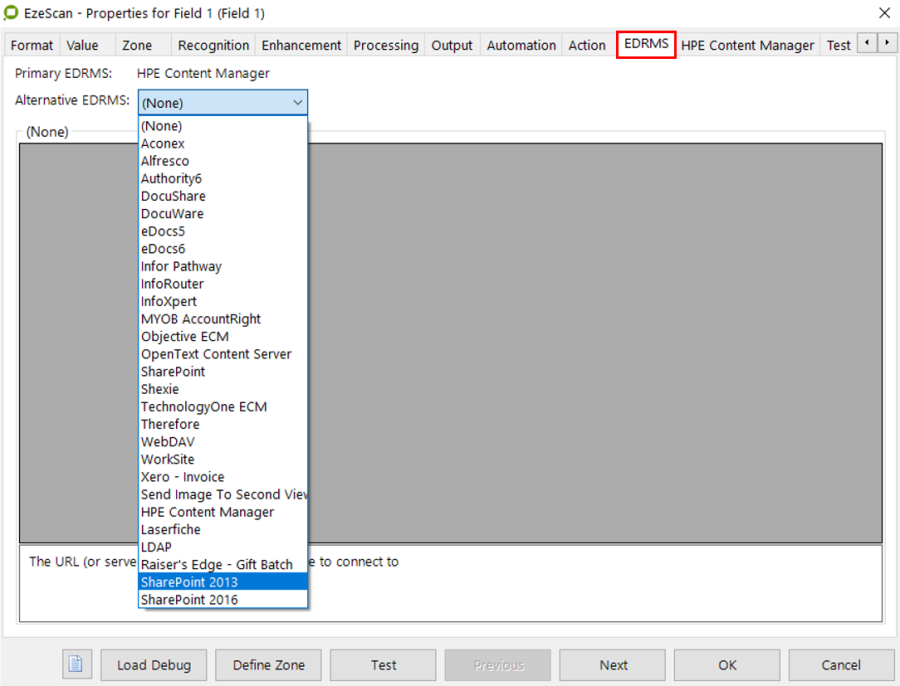This screenshot has height=686, width=900.
Task: Click the document icon button beside Load Debug
Action: pos(77,665)
